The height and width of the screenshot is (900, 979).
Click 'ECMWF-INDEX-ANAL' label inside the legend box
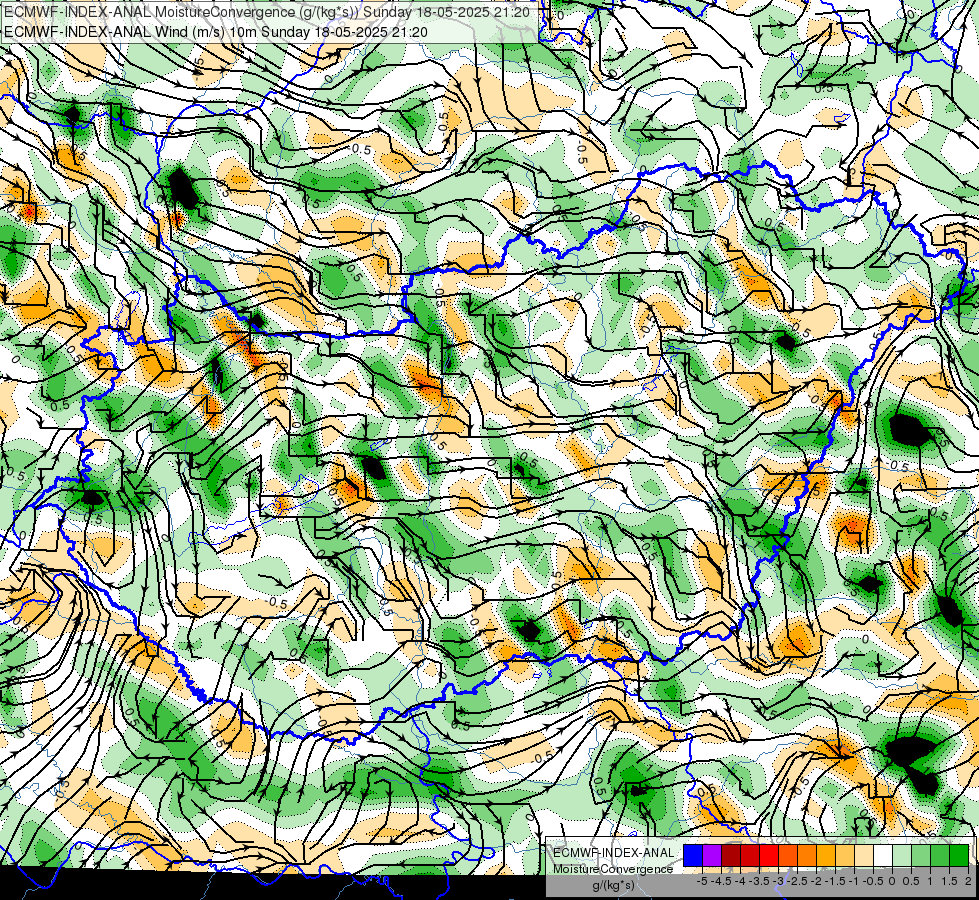click(613, 853)
